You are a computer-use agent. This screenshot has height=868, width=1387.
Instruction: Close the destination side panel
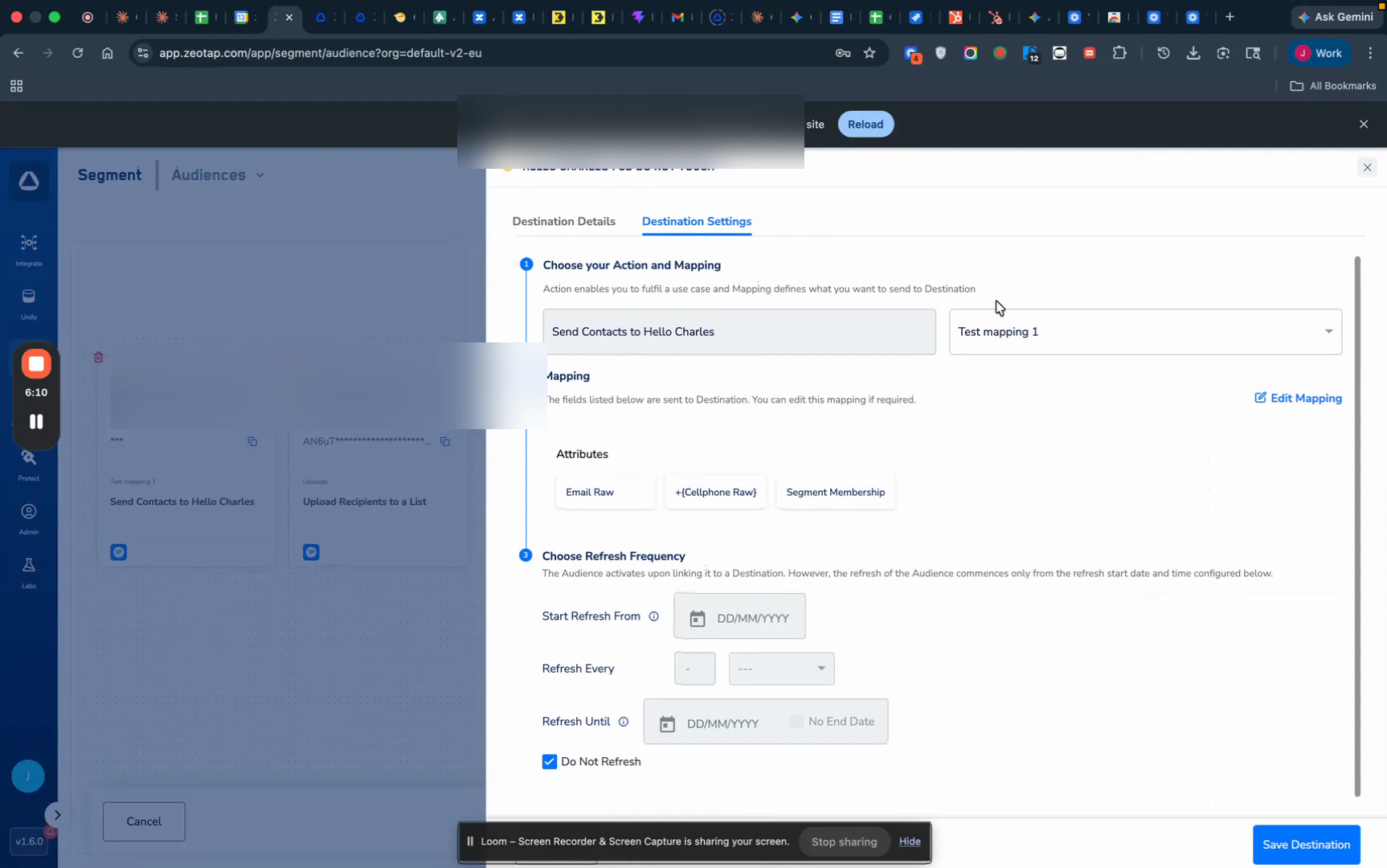[1367, 167]
